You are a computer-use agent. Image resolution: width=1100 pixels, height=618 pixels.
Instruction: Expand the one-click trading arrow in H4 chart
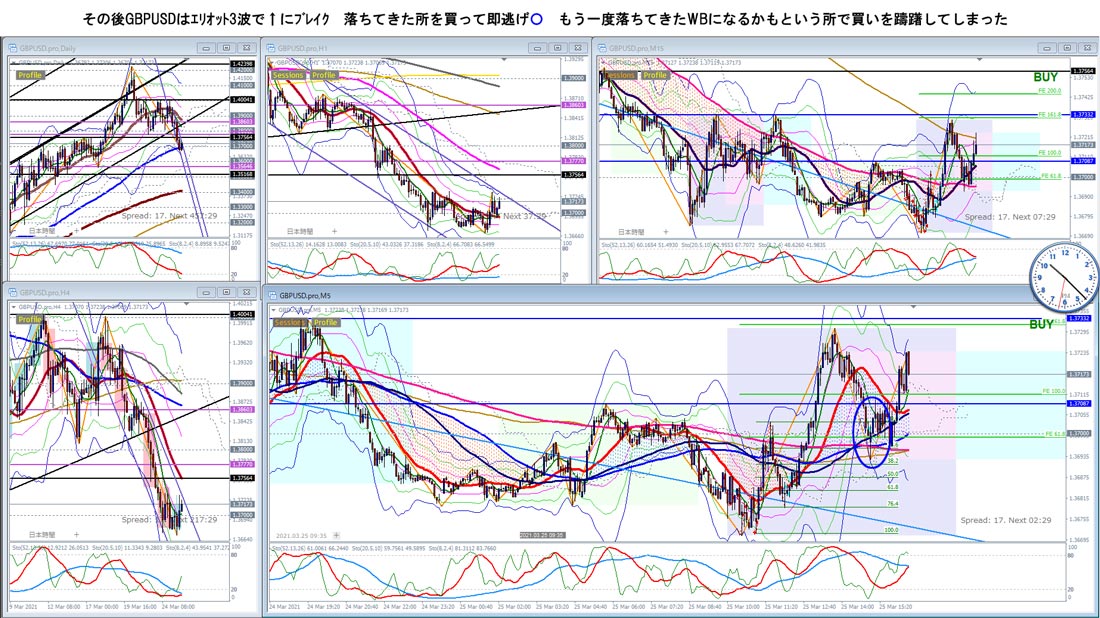14,307
